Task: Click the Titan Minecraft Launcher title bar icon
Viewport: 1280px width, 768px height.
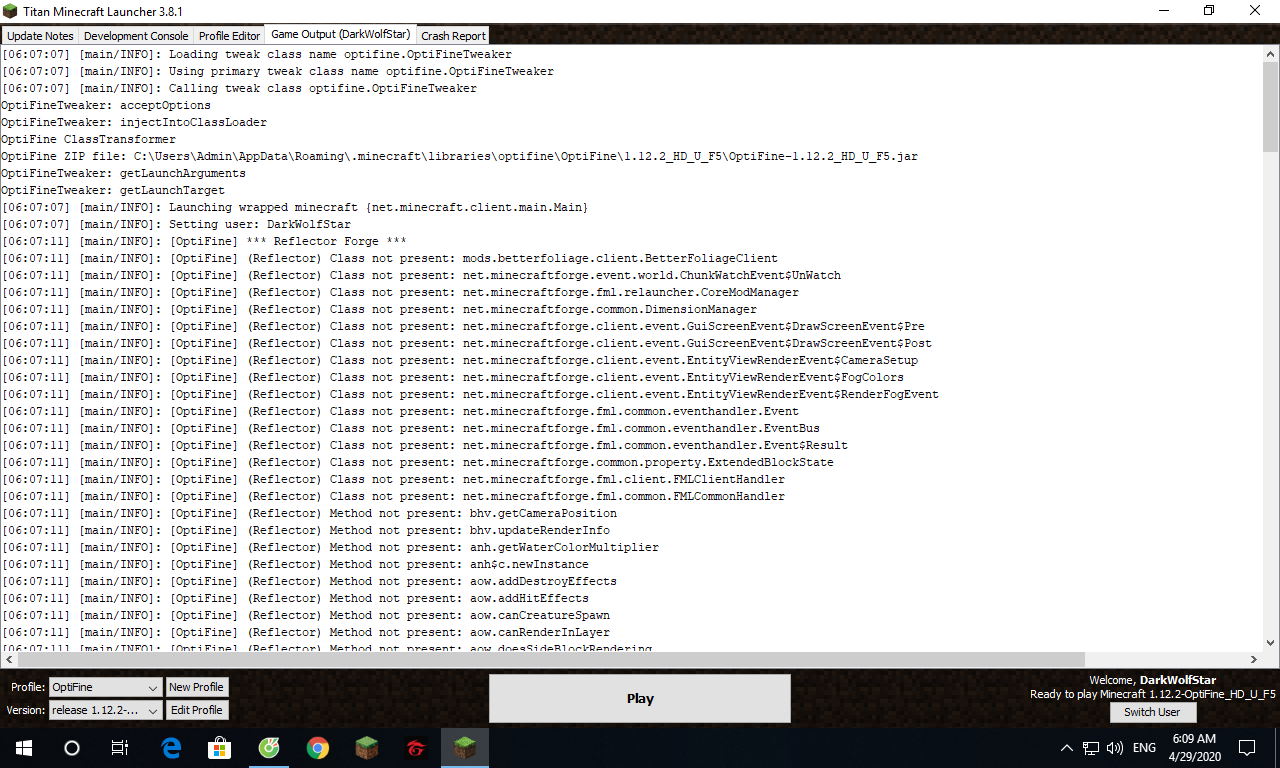Action: (x=11, y=11)
